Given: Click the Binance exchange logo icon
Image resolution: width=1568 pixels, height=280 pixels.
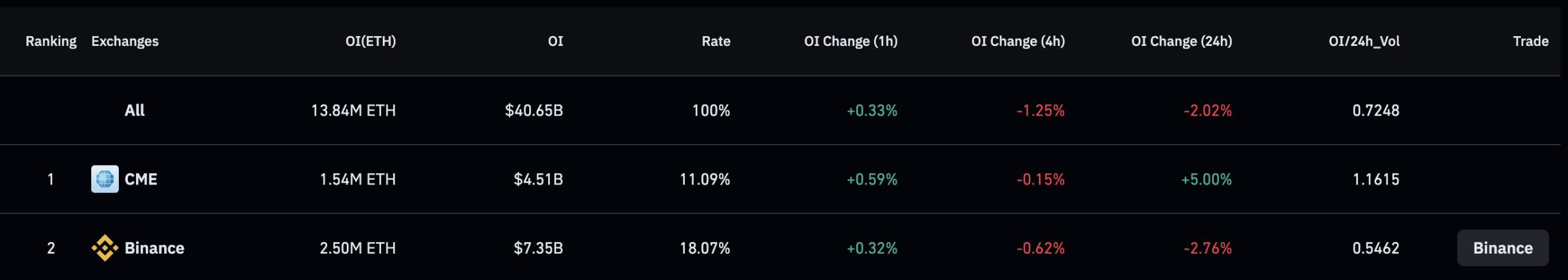Looking at the screenshot, I should pos(105,248).
